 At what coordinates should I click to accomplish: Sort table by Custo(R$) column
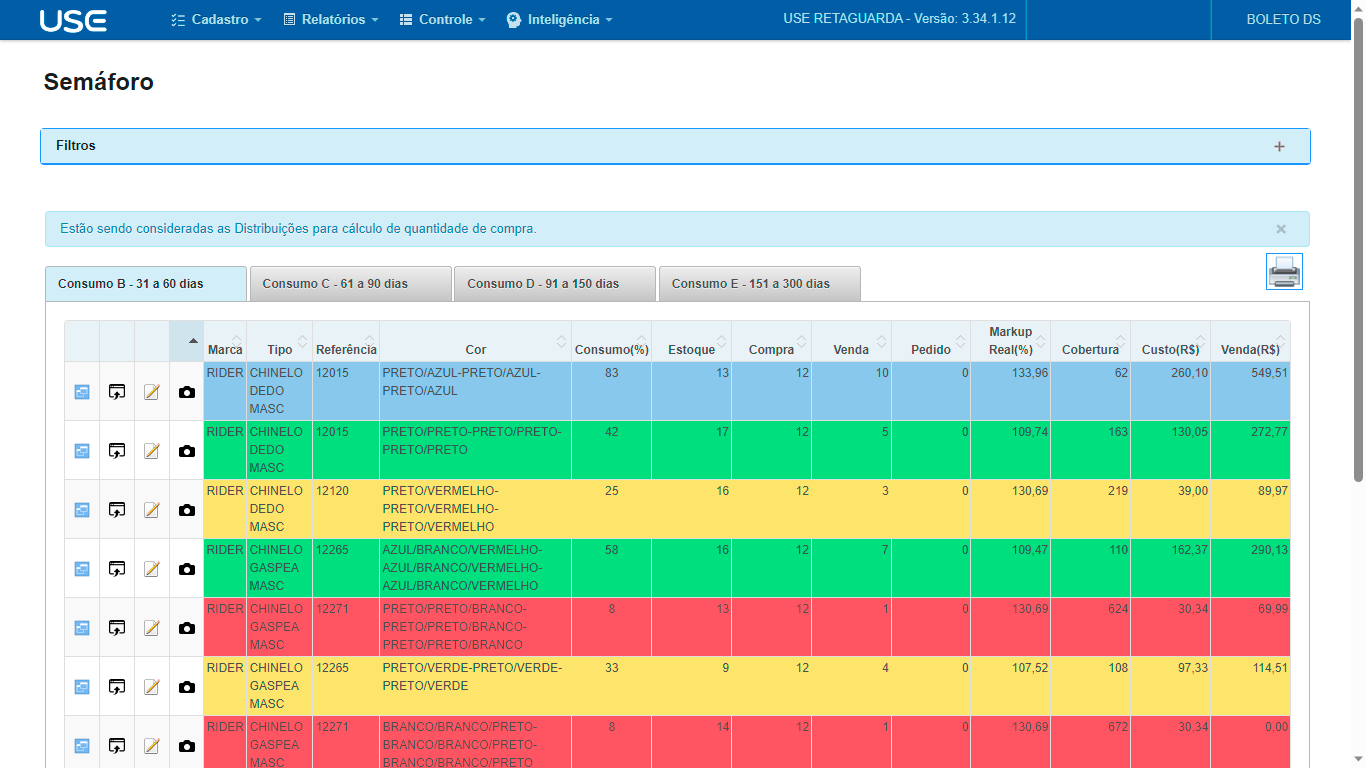[x=1171, y=341]
